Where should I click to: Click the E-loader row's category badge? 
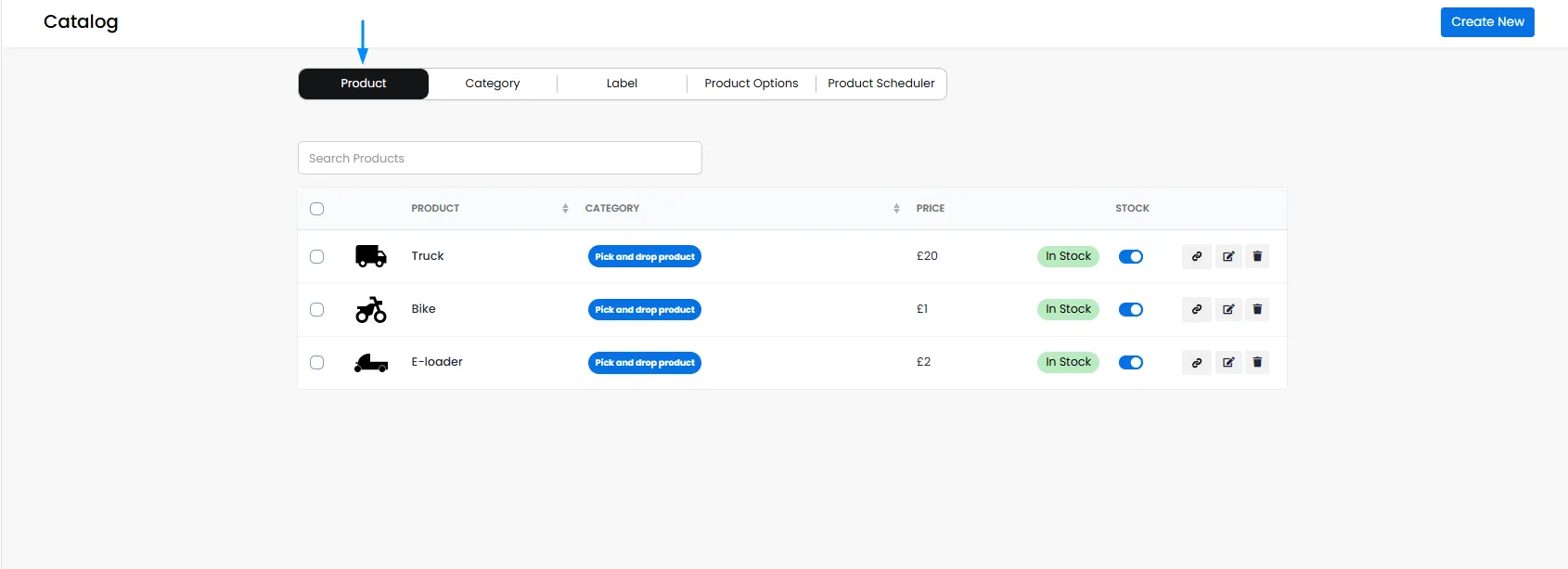pos(645,363)
